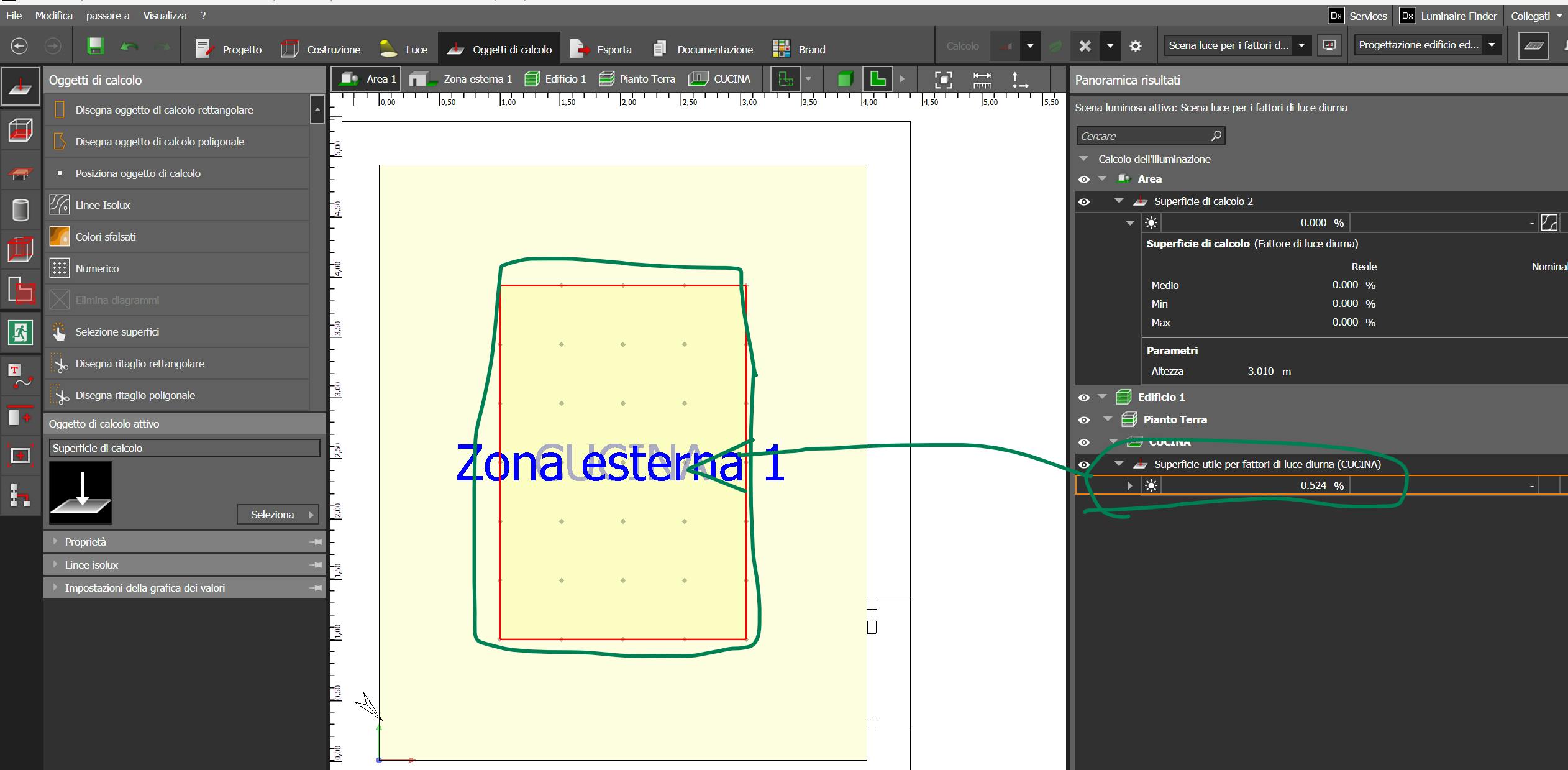Screen dimensions: 1568x770
Task: Click the zoom-to-fit view icon
Action: tap(943, 80)
